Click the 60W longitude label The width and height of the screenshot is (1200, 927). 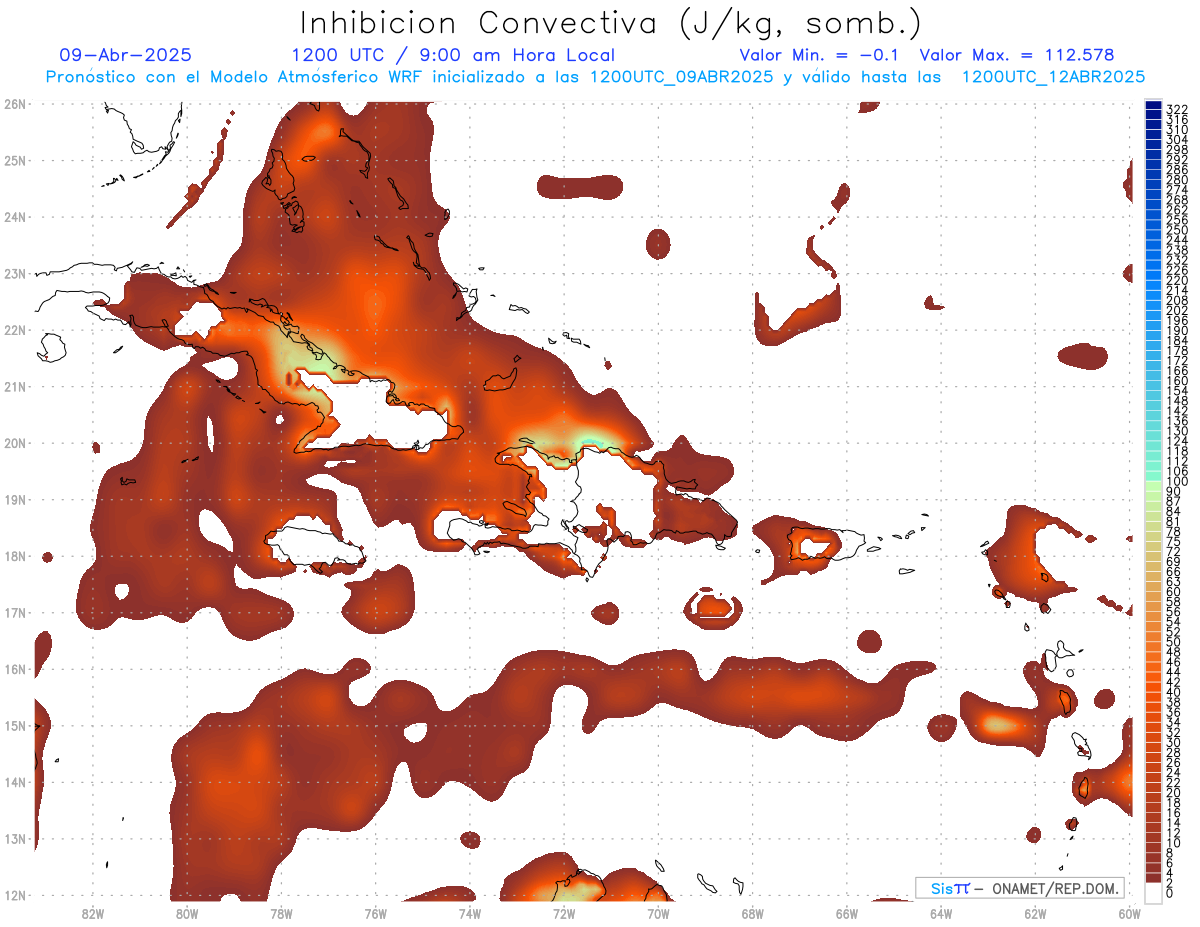pos(1129,913)
